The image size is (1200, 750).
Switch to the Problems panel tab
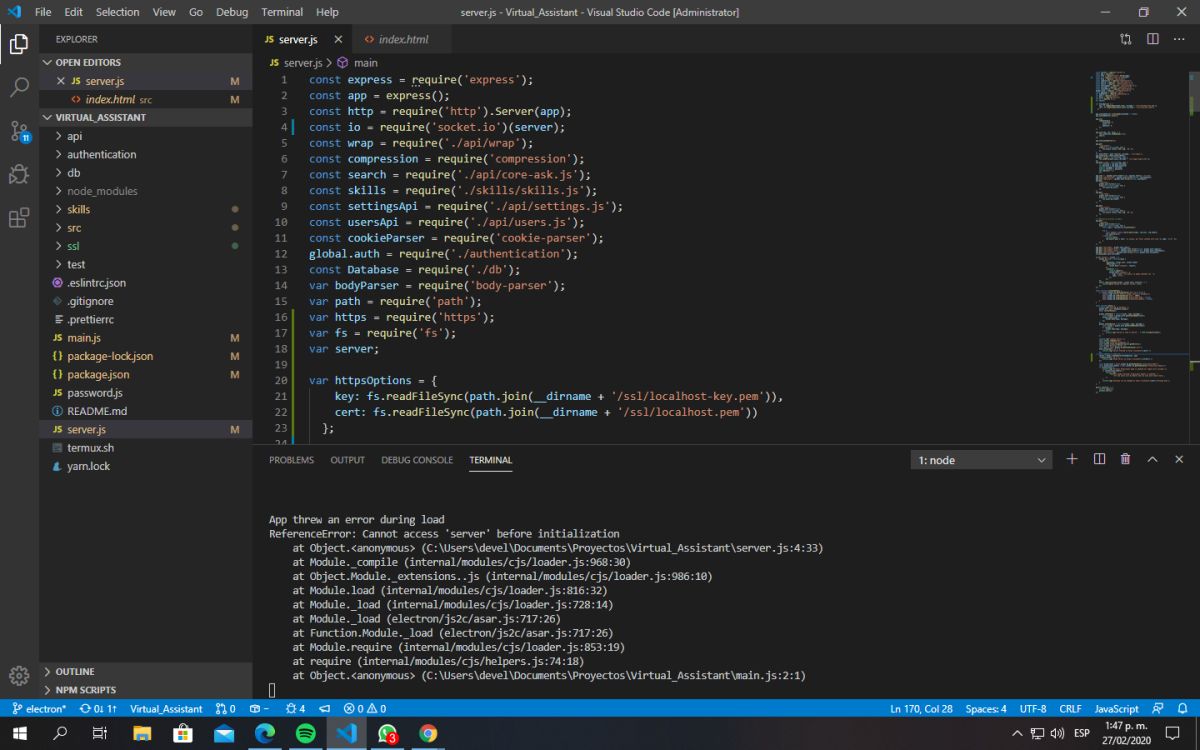(291, 460)
